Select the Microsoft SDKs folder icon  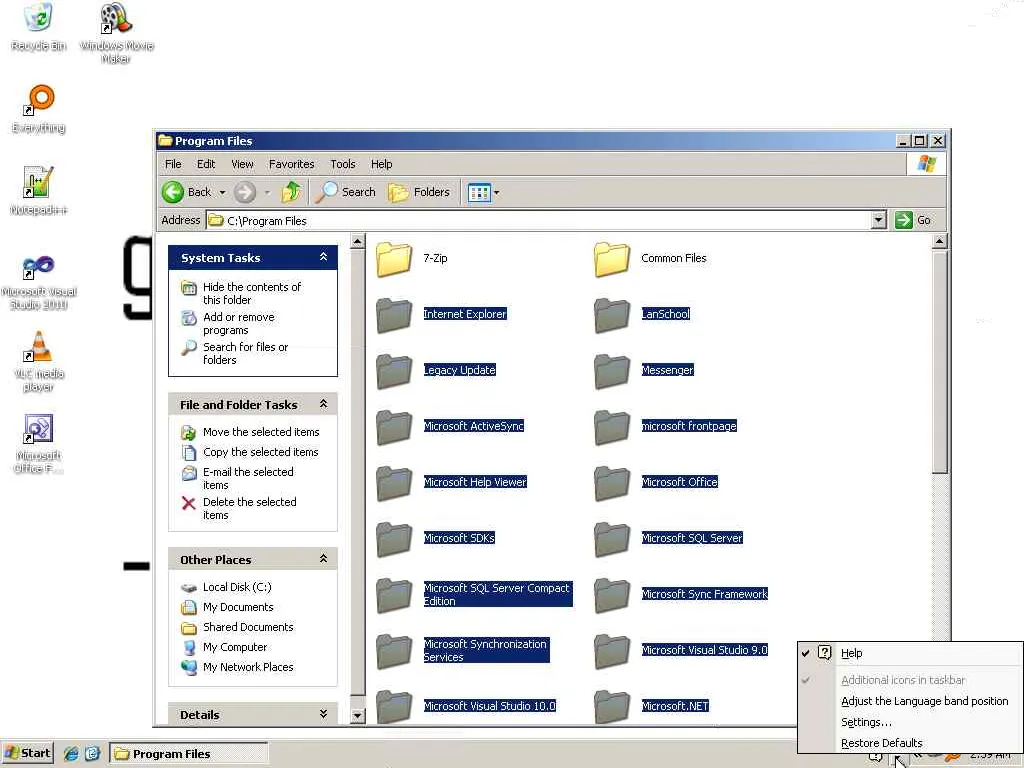point(394,540)
